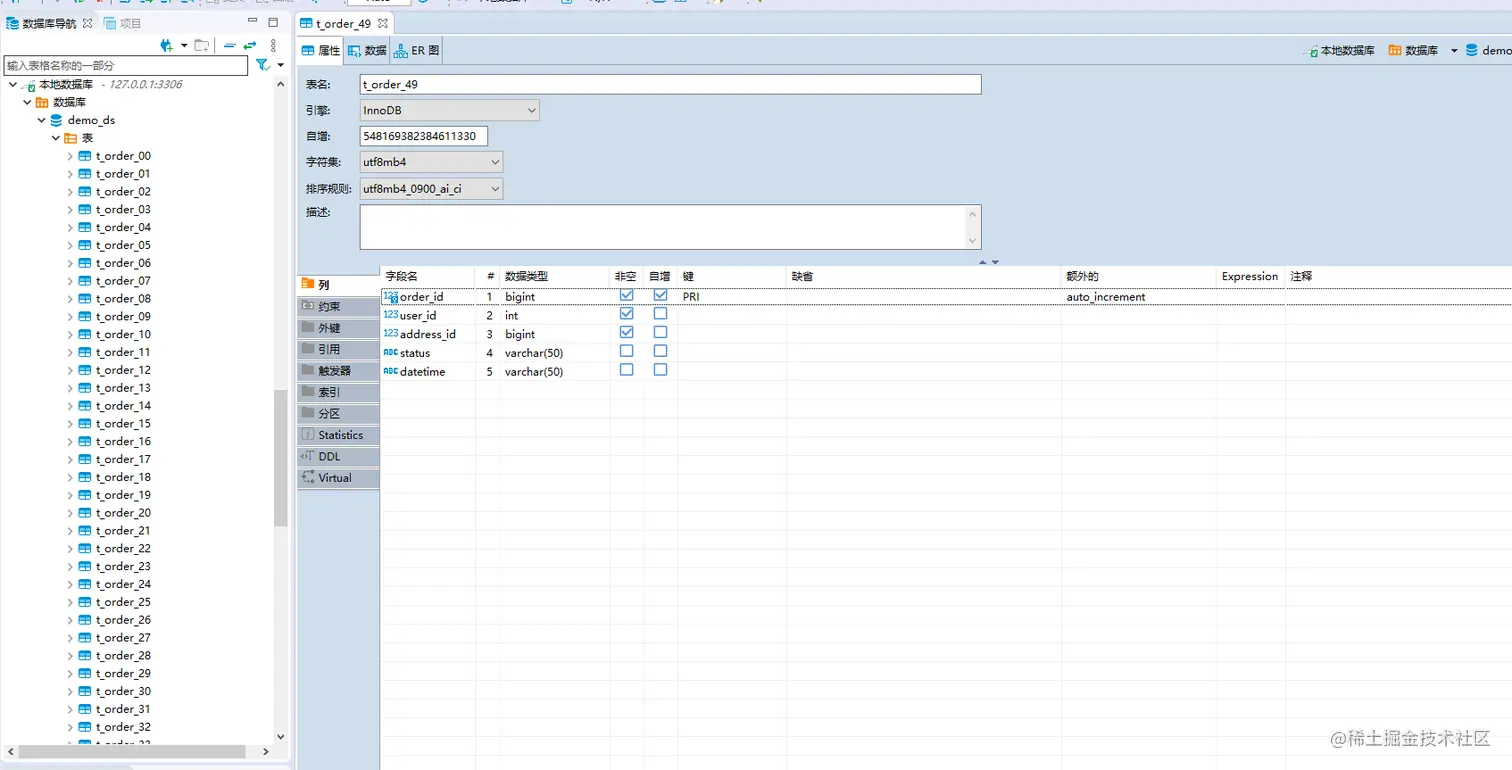Open the 外键 foreign keys section

[338, 328]
